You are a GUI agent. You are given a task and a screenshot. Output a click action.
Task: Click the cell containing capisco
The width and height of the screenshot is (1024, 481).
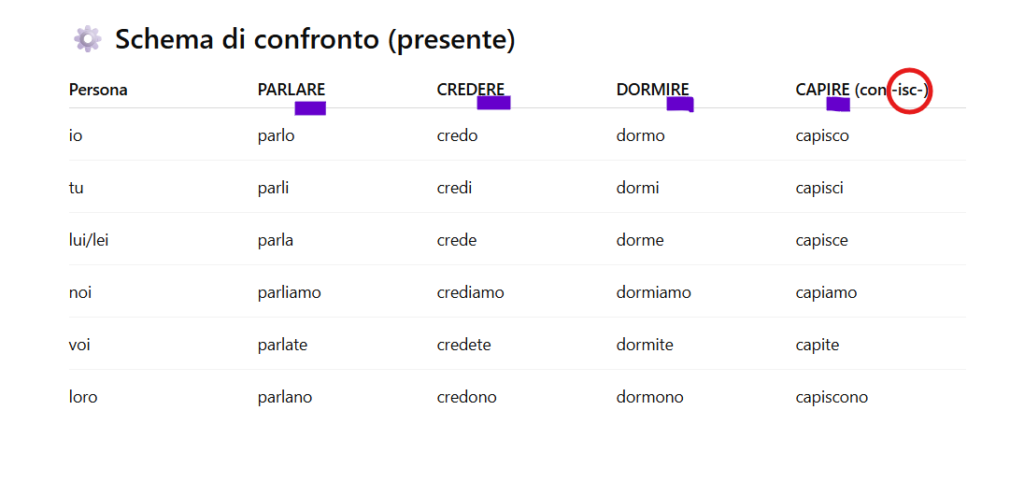pyautogui.click(x=822, y=136)
